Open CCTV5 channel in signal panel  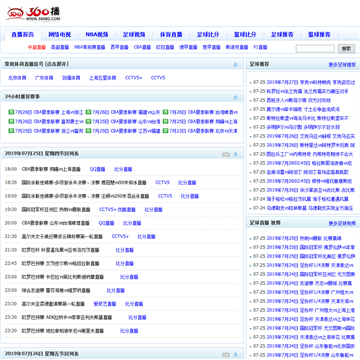(158, 78)
